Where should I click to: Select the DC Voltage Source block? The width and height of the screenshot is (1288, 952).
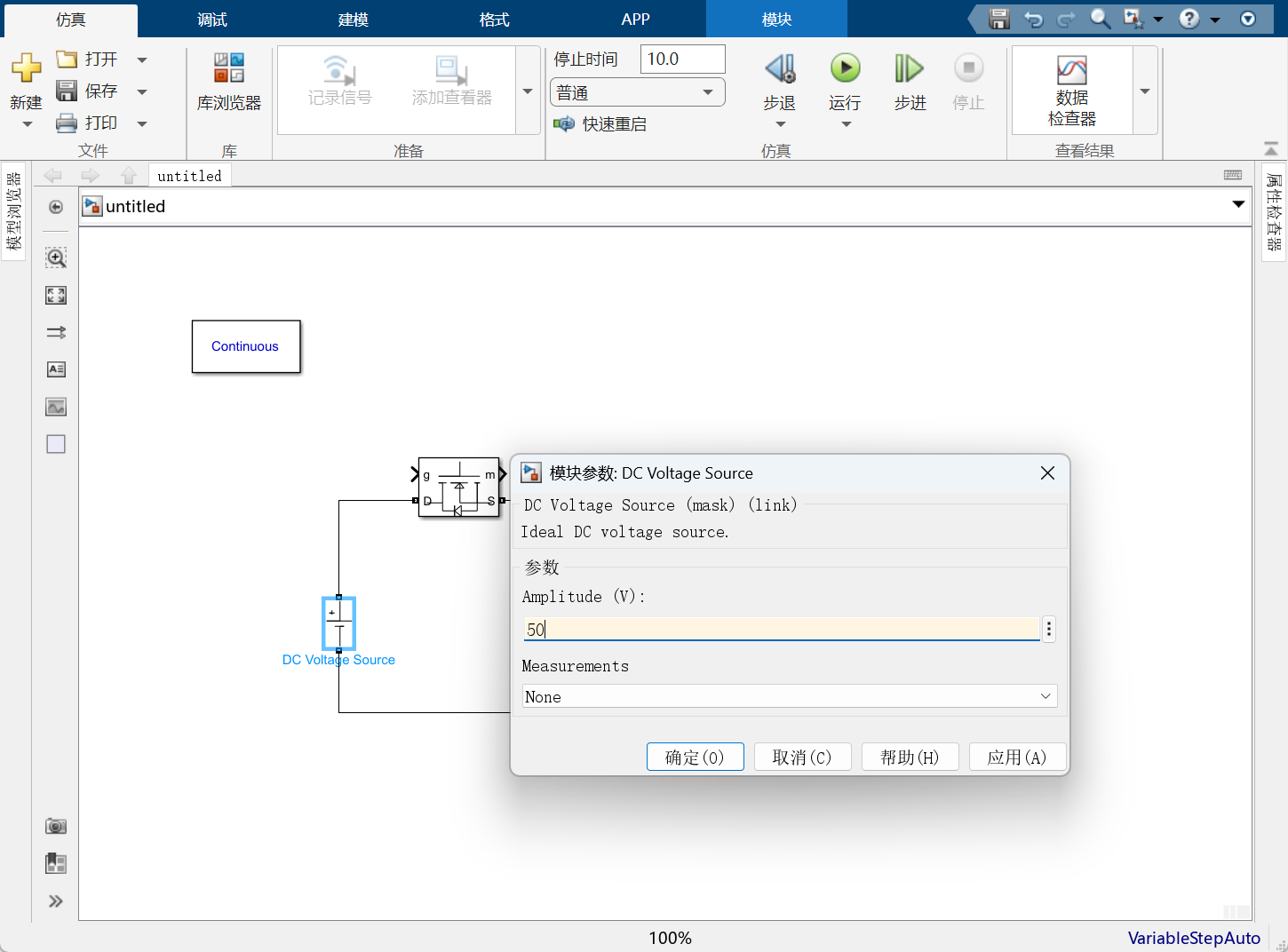338,623
